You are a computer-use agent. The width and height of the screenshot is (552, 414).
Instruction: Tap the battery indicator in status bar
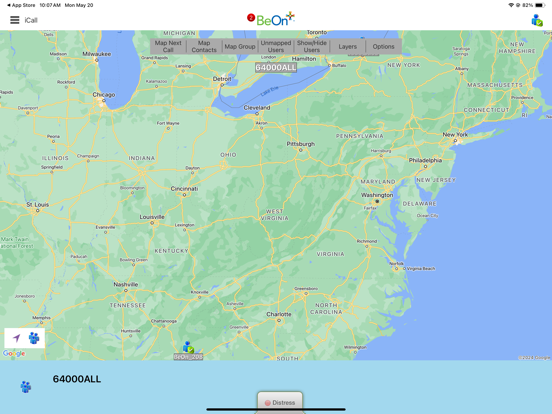tap(540, 5)
